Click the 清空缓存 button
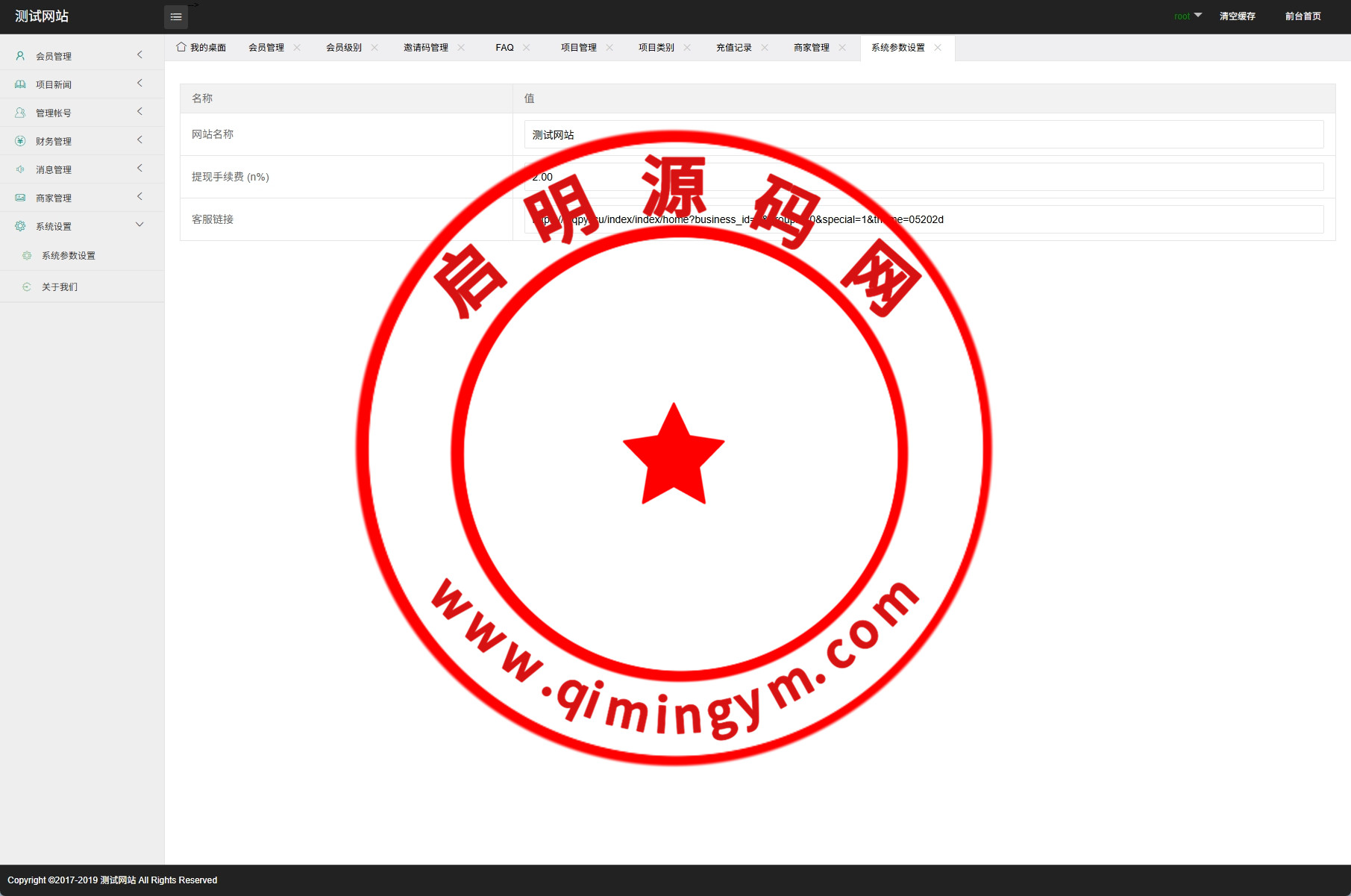The image size is (1351, 896). [1237, 16]
